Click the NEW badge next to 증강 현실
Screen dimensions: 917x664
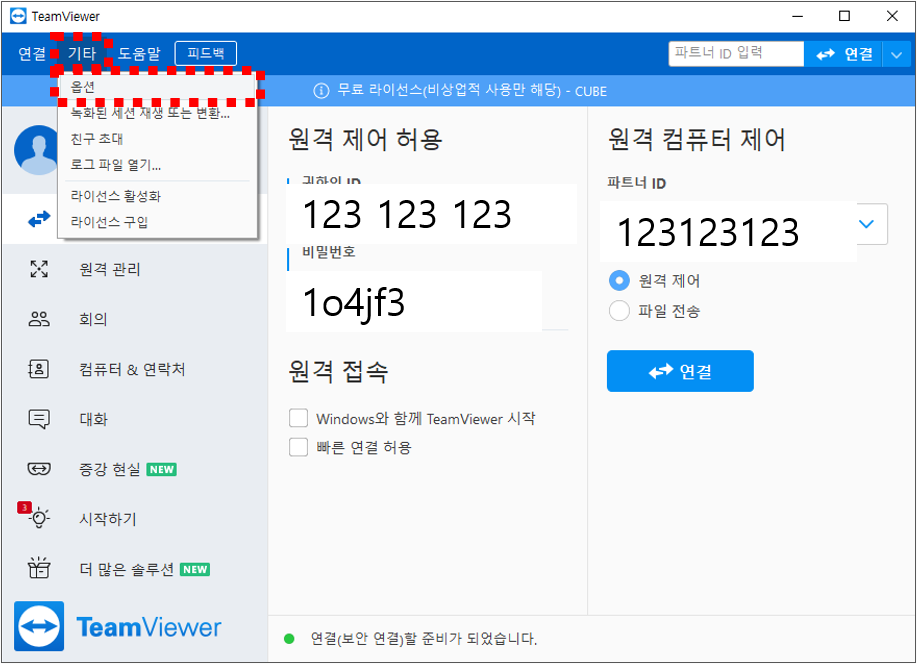161,469
